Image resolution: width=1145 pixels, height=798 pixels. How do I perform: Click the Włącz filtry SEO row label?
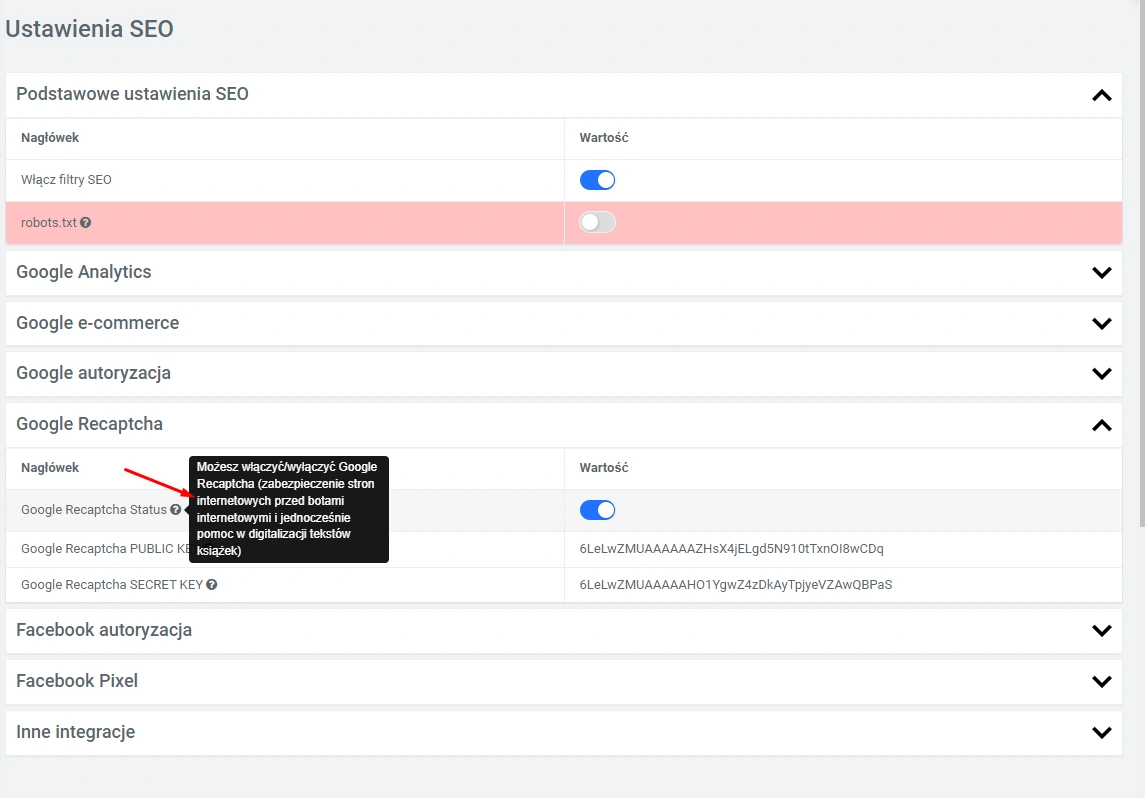pyautogui.click(x=66, y=180)
